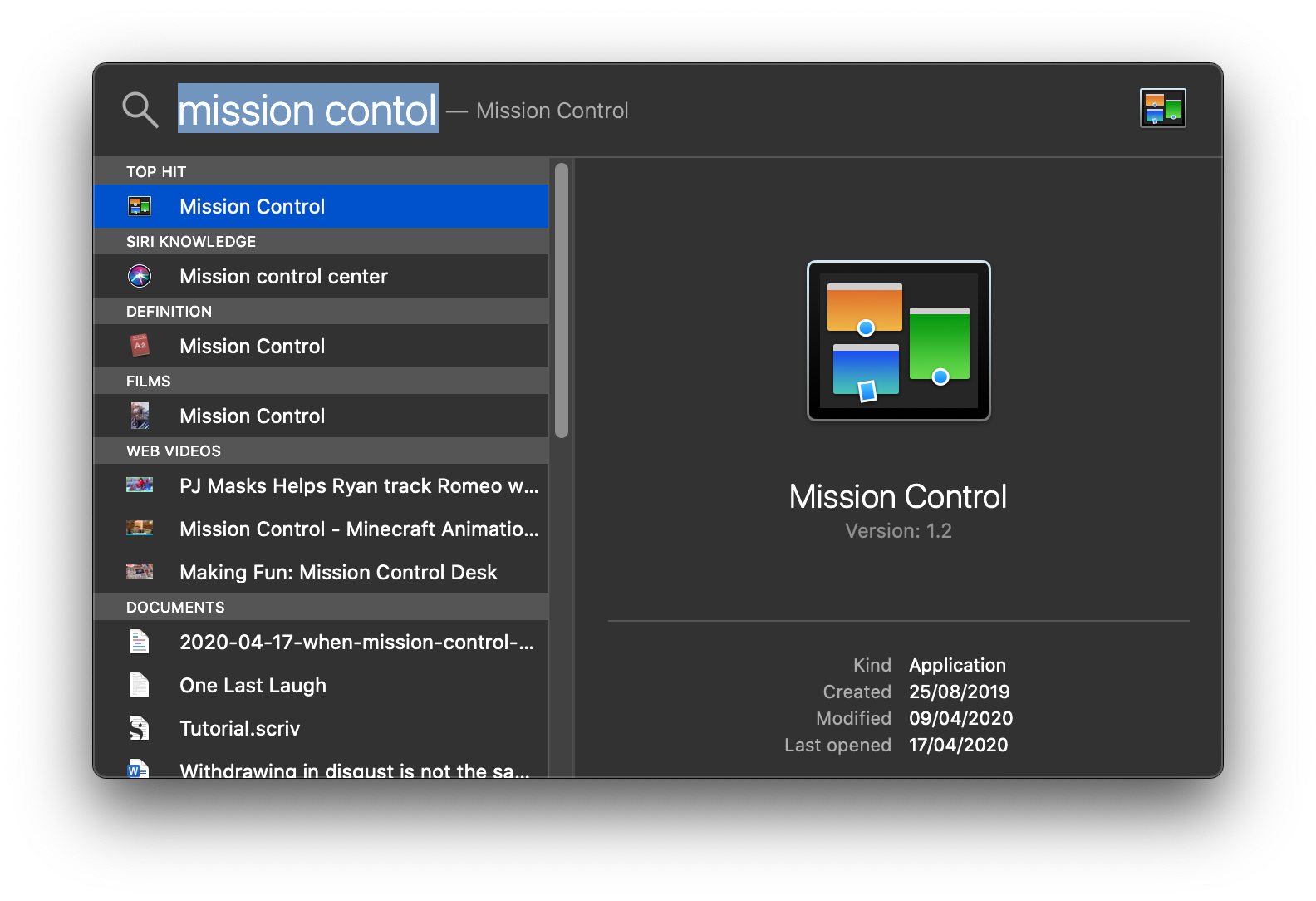Click the Siri icon beside Mission control center
This screenshot has height=901, width=1316.
point(140,276)
